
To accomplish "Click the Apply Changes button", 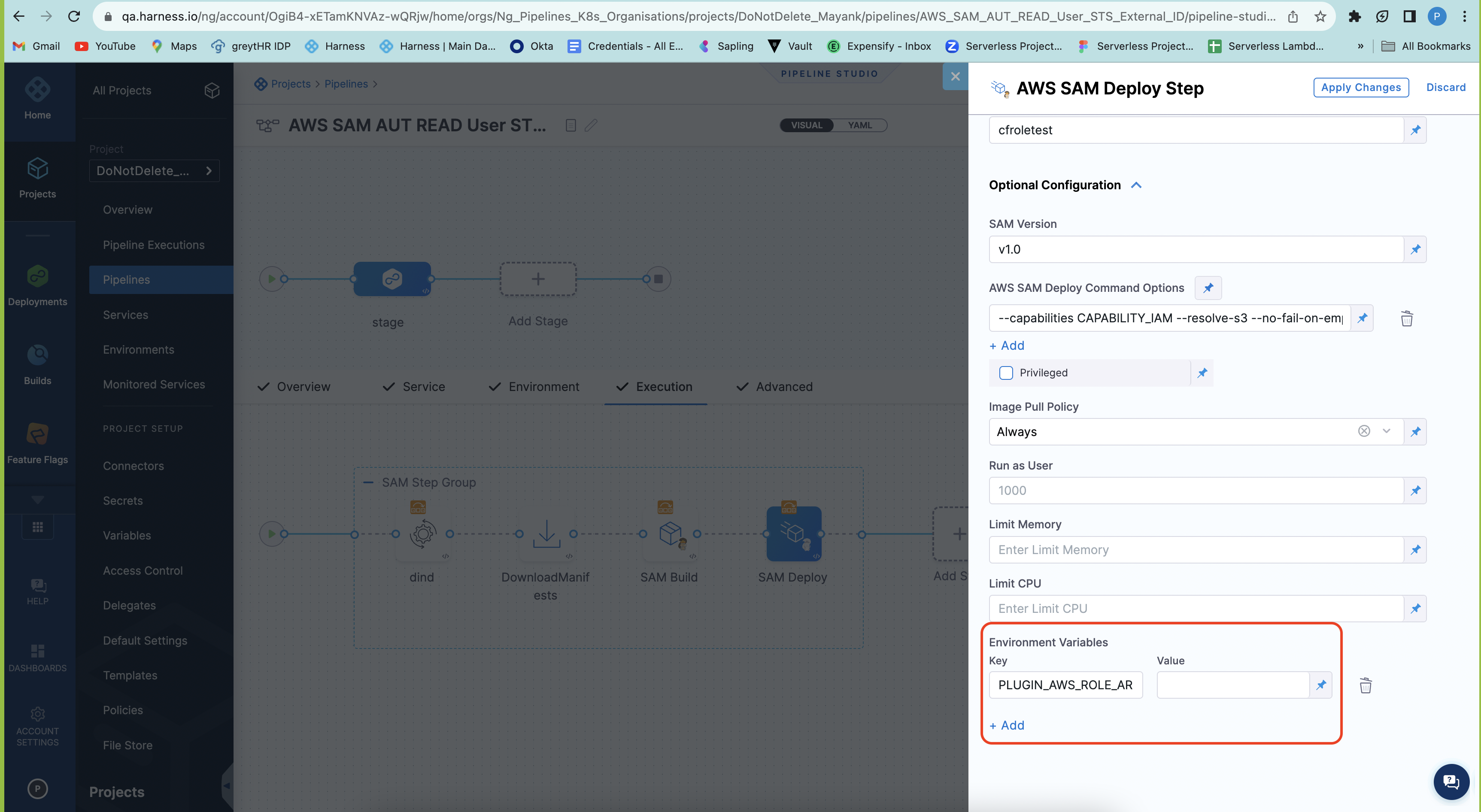I will point(1360,88).
